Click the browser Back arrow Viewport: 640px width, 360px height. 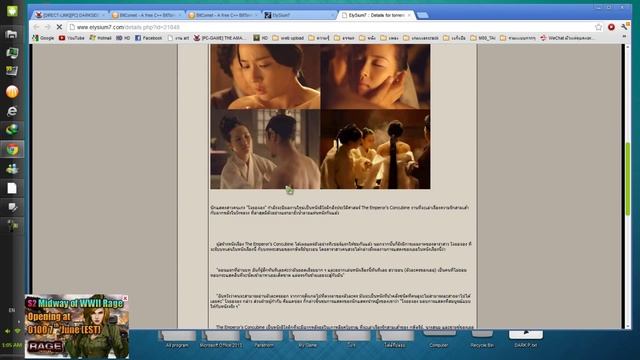click(36, 27)
